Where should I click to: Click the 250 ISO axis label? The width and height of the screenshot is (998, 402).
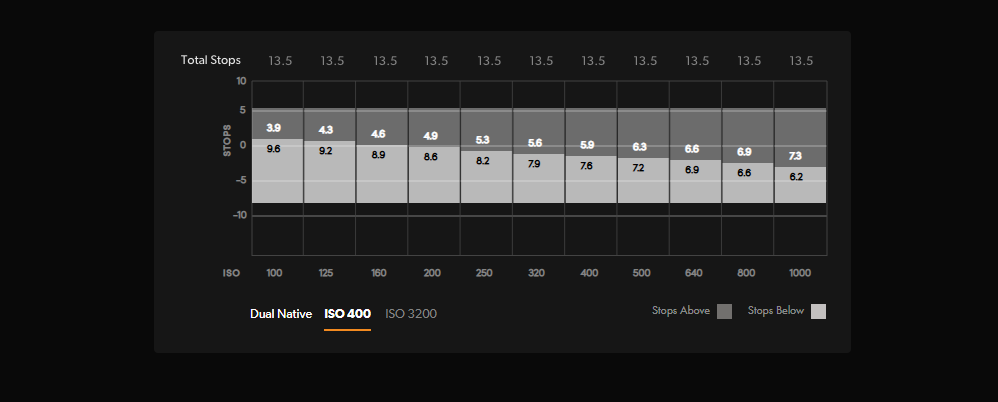pyautogui.click(x=483, y=272)
